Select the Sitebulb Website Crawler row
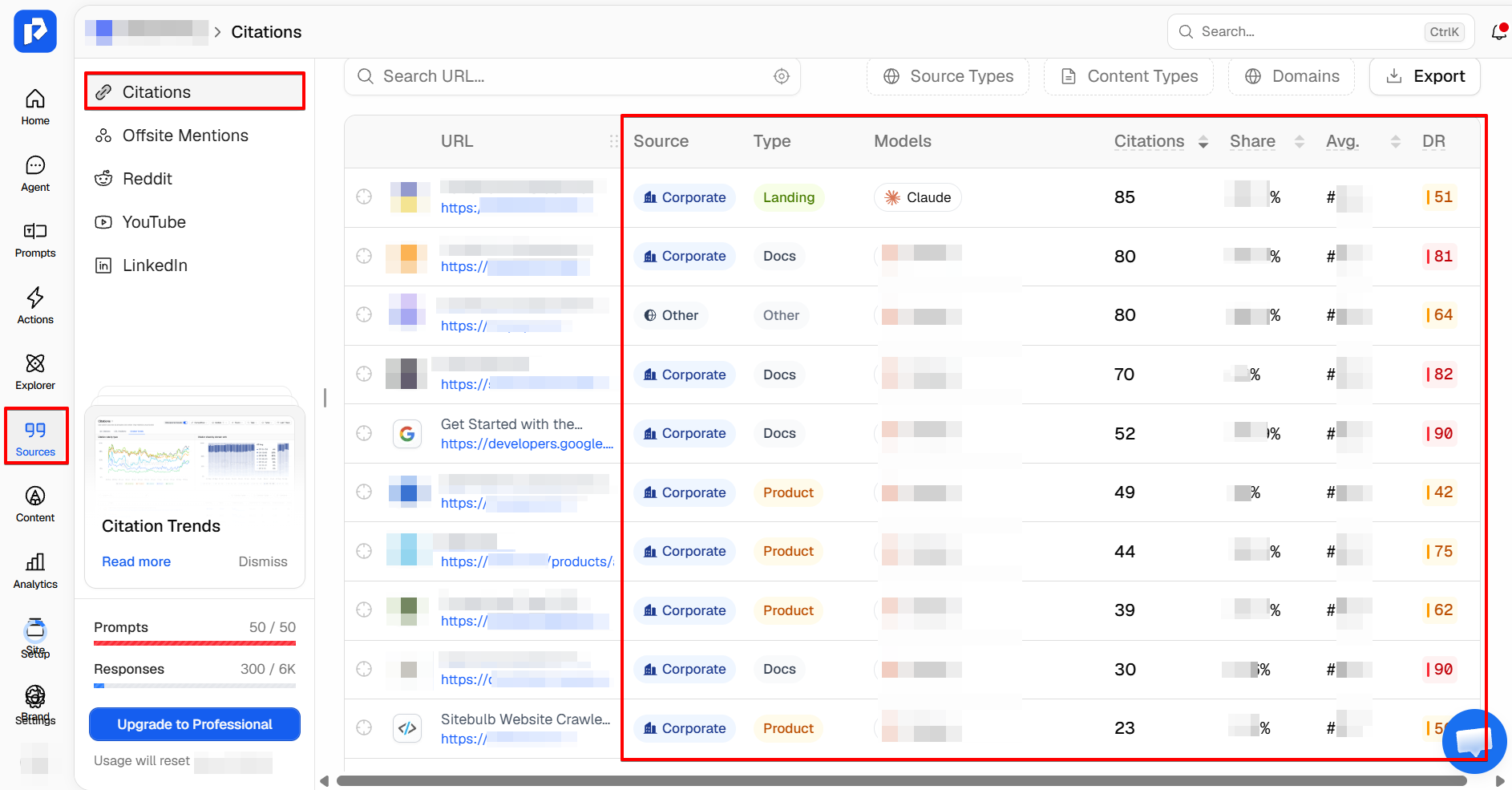The width and height of the screenshot is (1512, 790). pos(364,727)
